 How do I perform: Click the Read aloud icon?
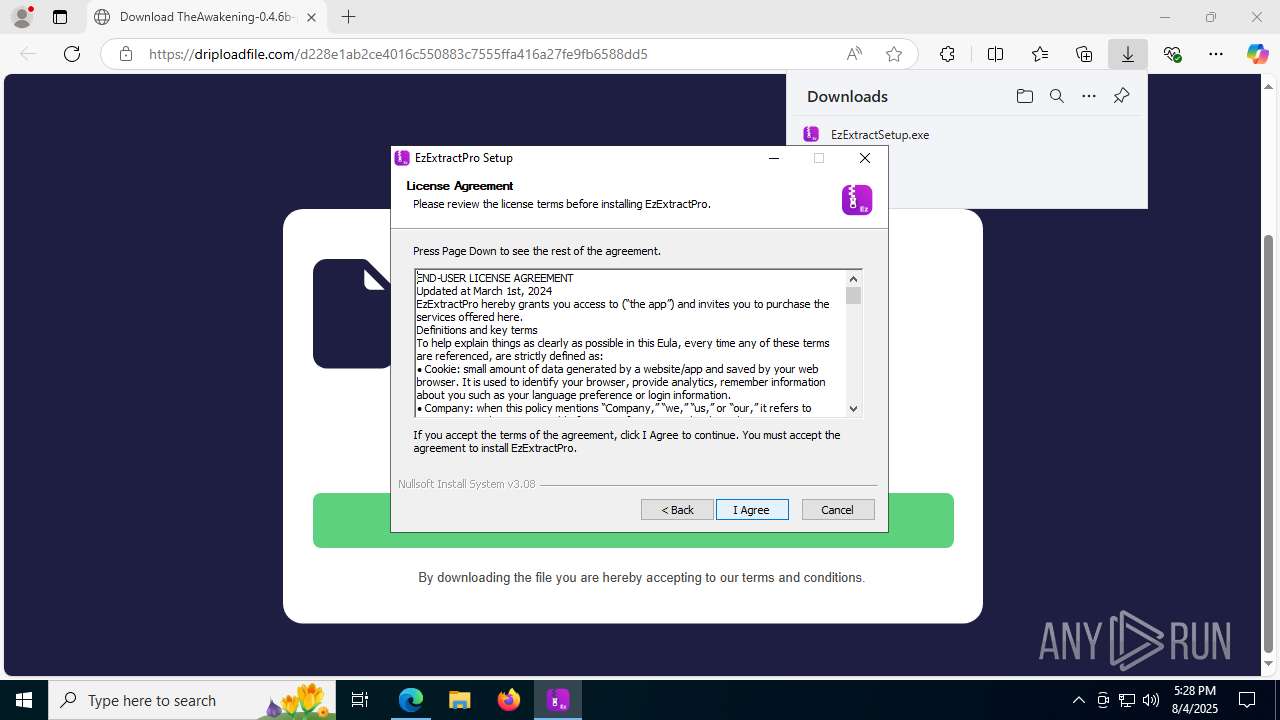pyautogui.click(x=854, y=54)
